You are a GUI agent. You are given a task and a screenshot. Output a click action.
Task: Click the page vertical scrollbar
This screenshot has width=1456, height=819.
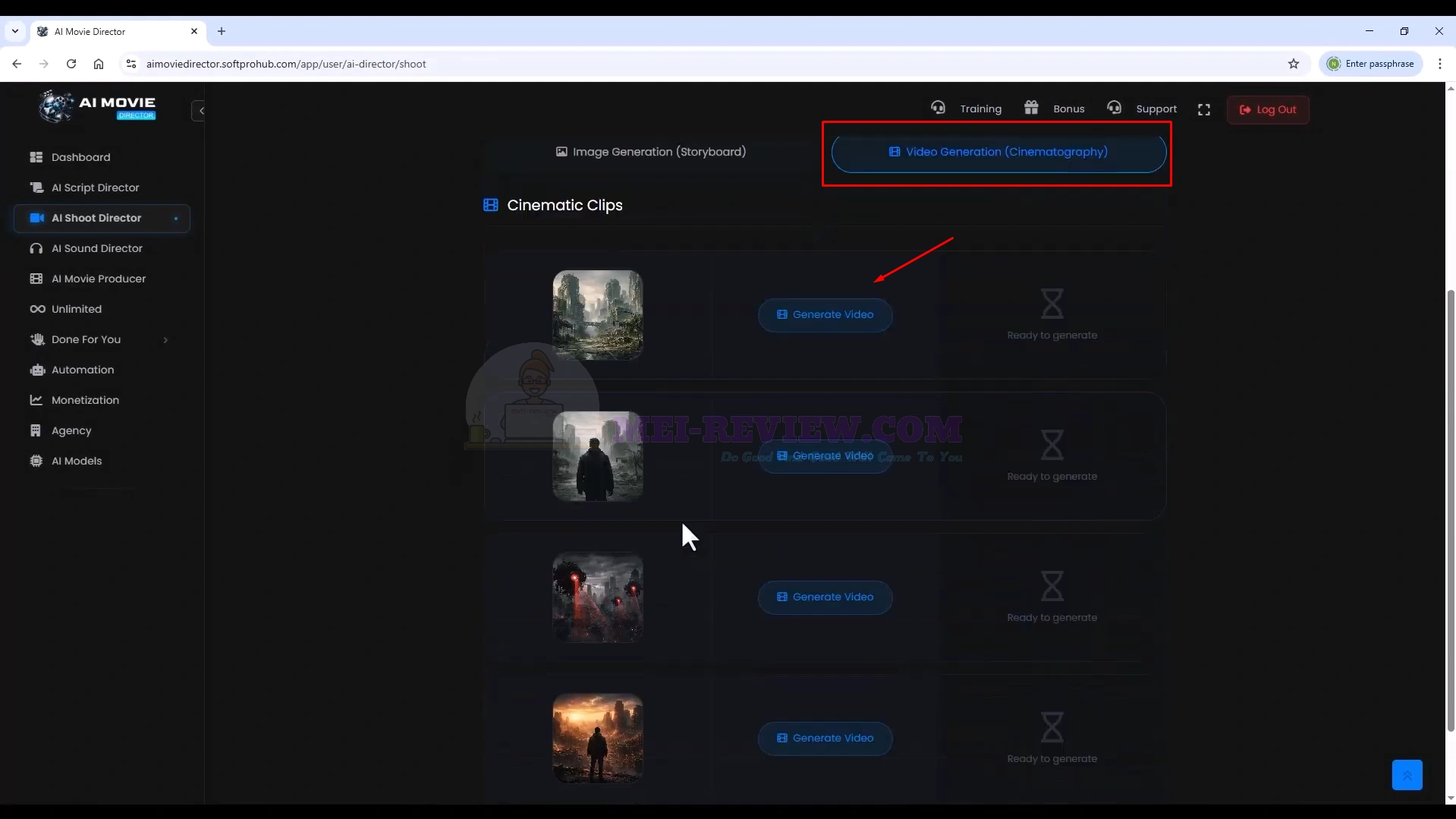point(1451,510)
